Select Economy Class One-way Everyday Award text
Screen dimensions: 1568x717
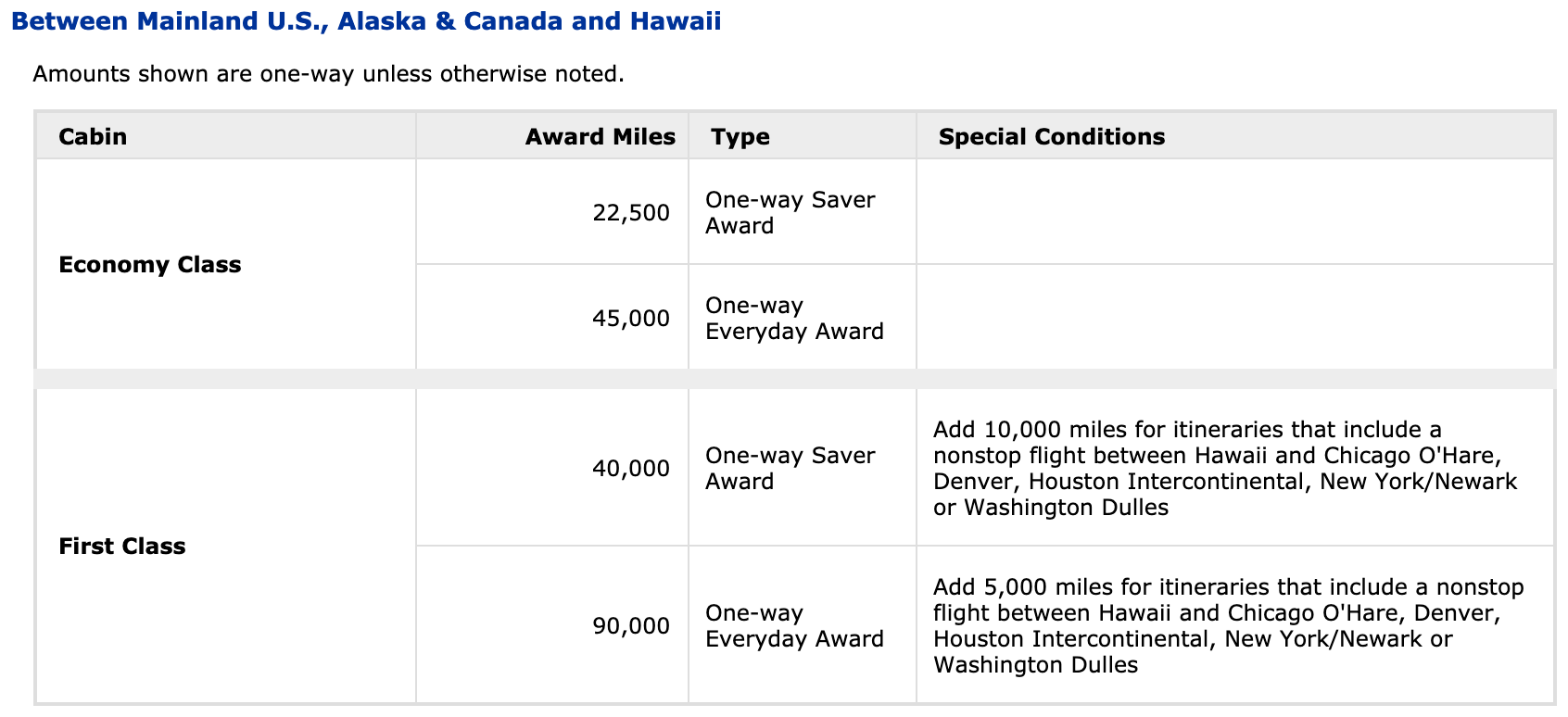(x=794, y=319)
